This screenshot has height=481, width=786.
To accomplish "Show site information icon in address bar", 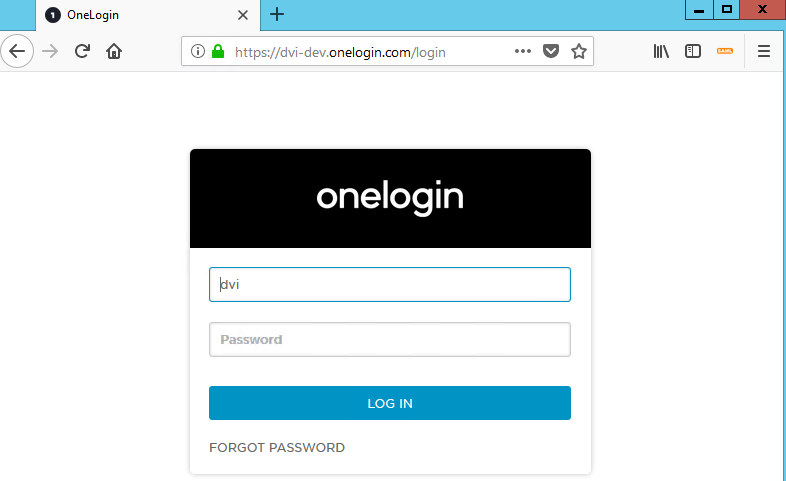I will pyautogui.click(x=197, y=52).
